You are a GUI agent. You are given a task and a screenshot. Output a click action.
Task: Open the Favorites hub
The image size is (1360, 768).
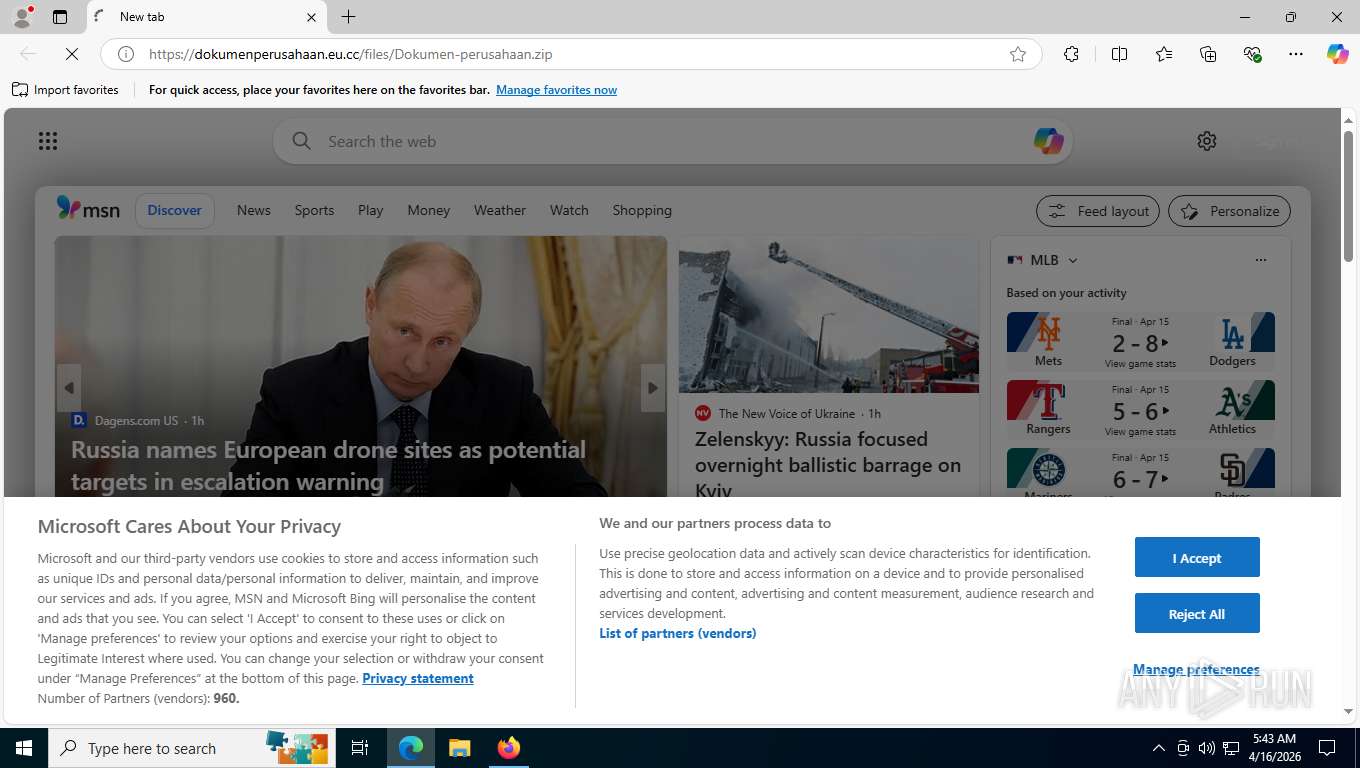click(1164, 54)
